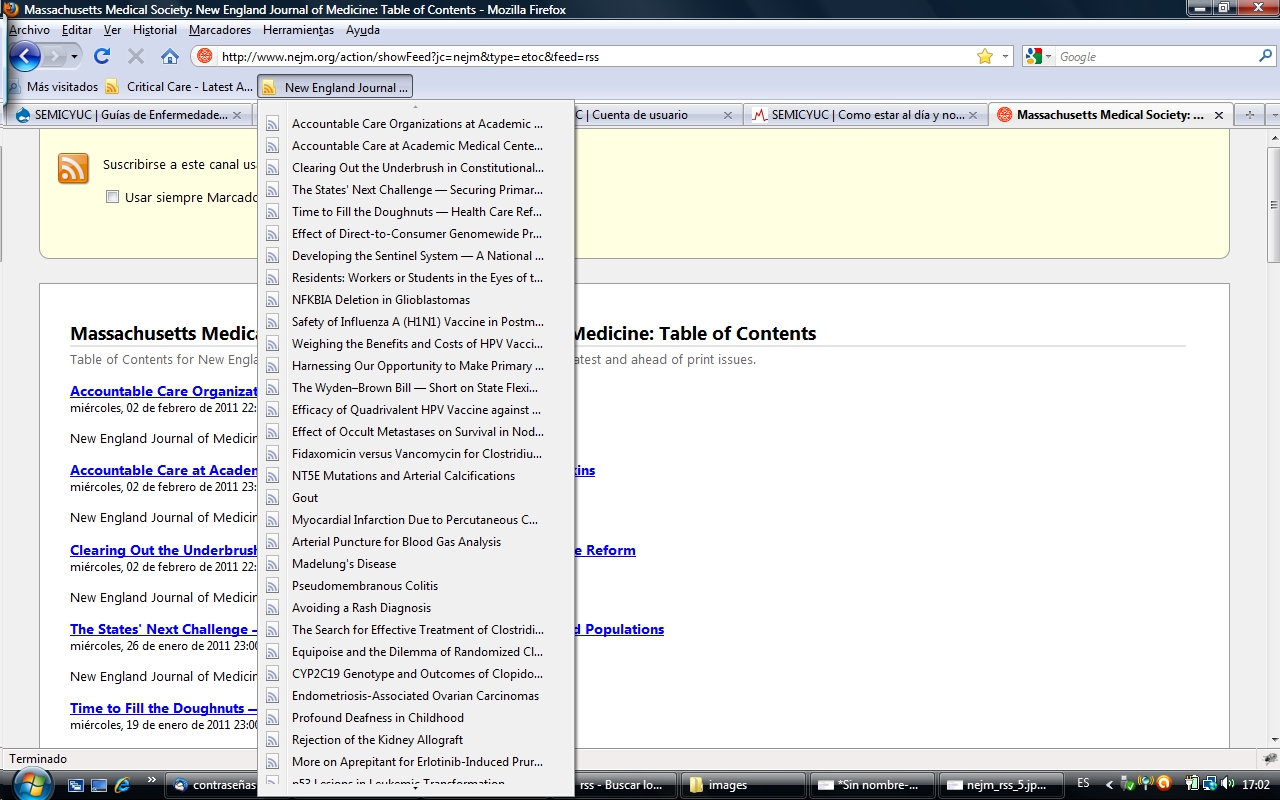Click feed icon beside 'Profound Deafness in Childhood'
The image size is (1280, 800).
coord(272,718)
